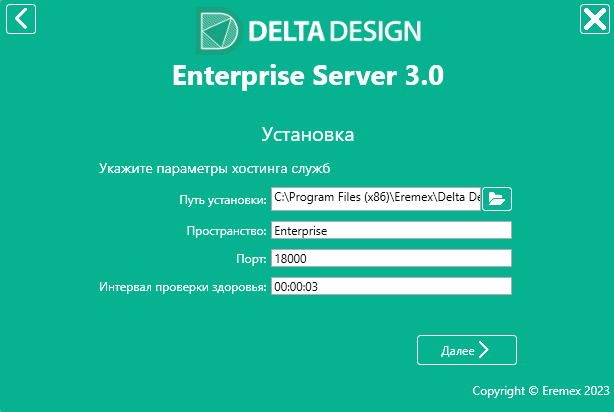Image resolution: width=614 pixels, height=412 pixels.
Task: Click the Укажите параметры хостинга служб text
Action: [x=215, y=168]
